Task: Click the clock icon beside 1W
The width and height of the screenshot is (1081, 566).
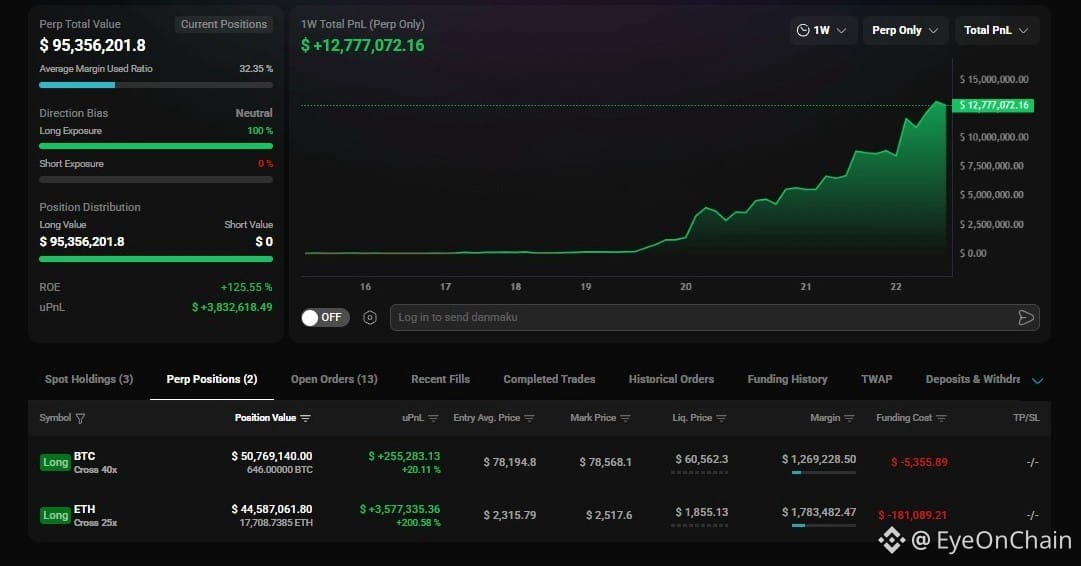Action: pos(803,30)
